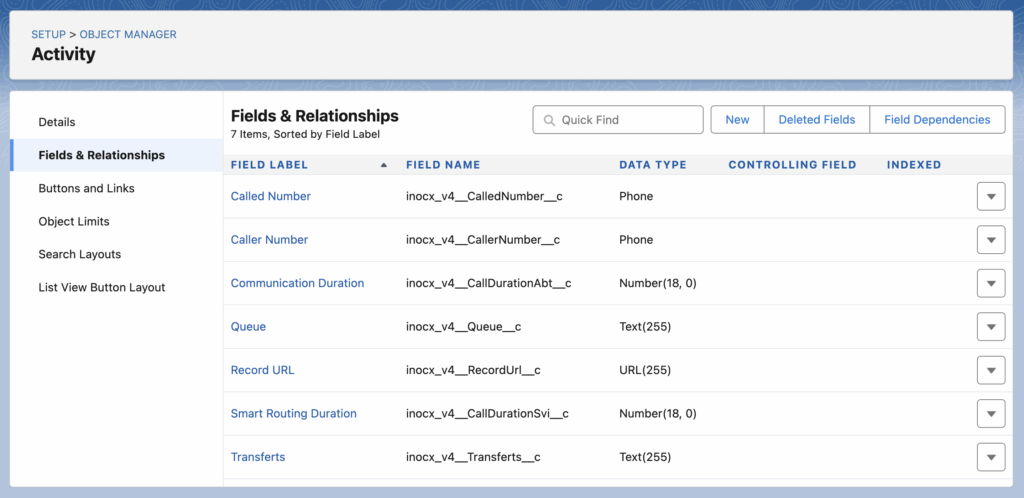Open the Called Number field link
1024x498 pixels.
click(271, 197)
